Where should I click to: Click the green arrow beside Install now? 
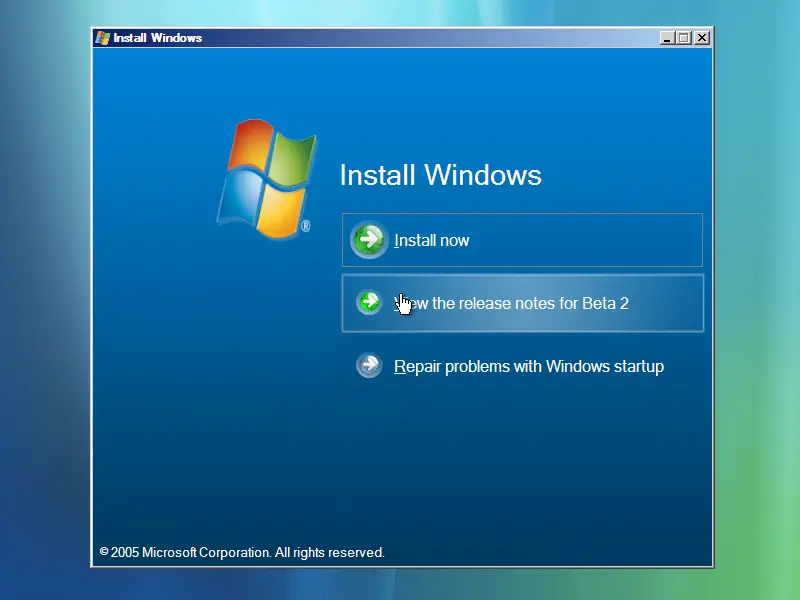pos(368,239)
